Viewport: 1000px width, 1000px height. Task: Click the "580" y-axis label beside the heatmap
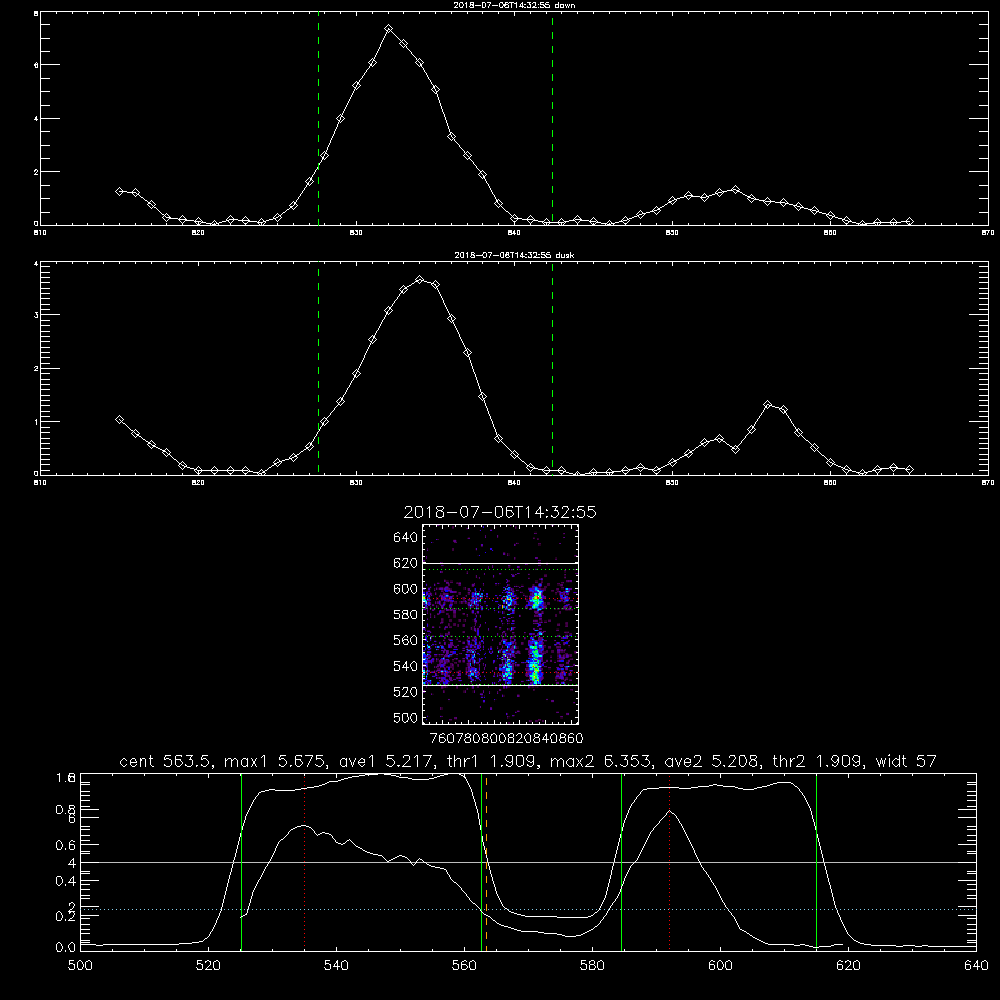[x=406, y=615]
